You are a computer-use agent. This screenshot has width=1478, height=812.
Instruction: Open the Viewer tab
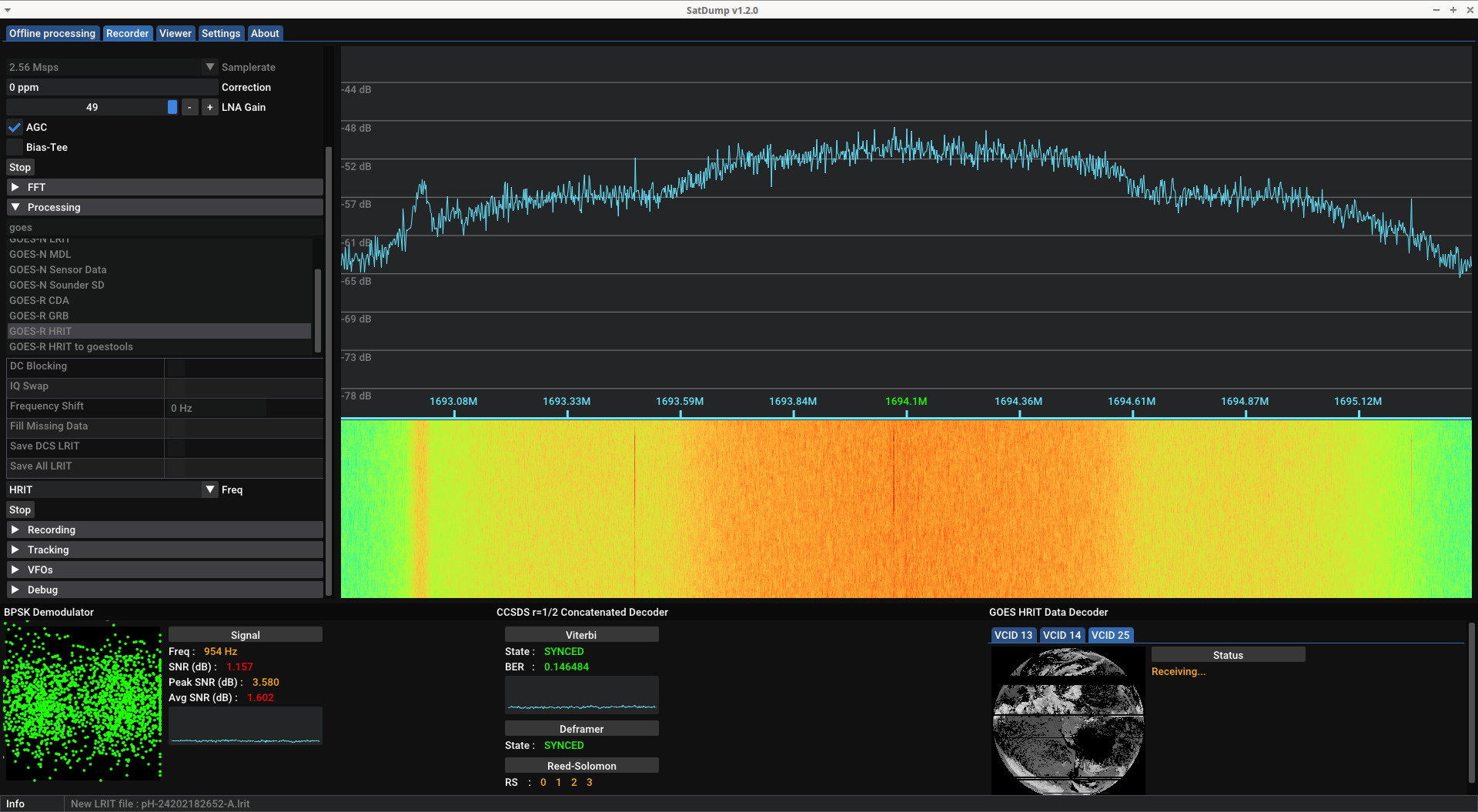pyautogui.click(x=176, y=33)
